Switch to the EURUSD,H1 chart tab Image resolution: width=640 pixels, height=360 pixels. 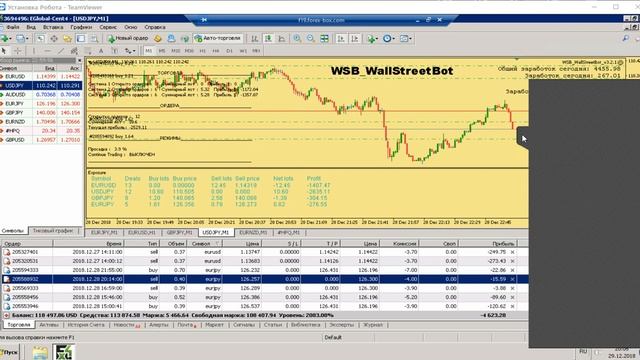(x=142, y=232)
